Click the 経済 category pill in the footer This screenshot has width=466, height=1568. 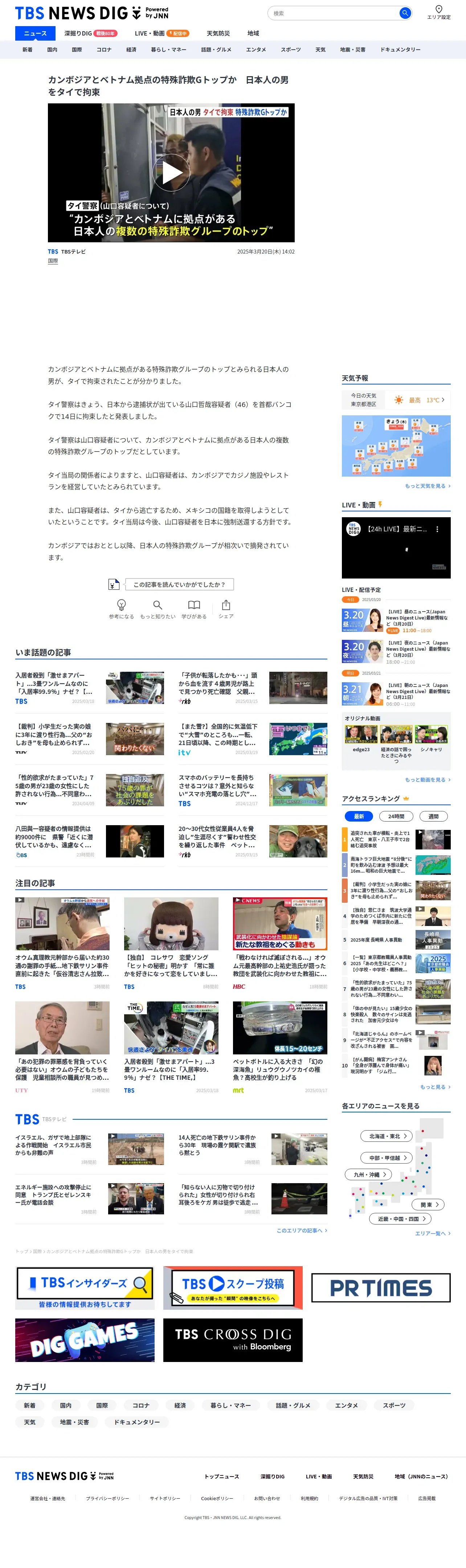point(180,1406)
